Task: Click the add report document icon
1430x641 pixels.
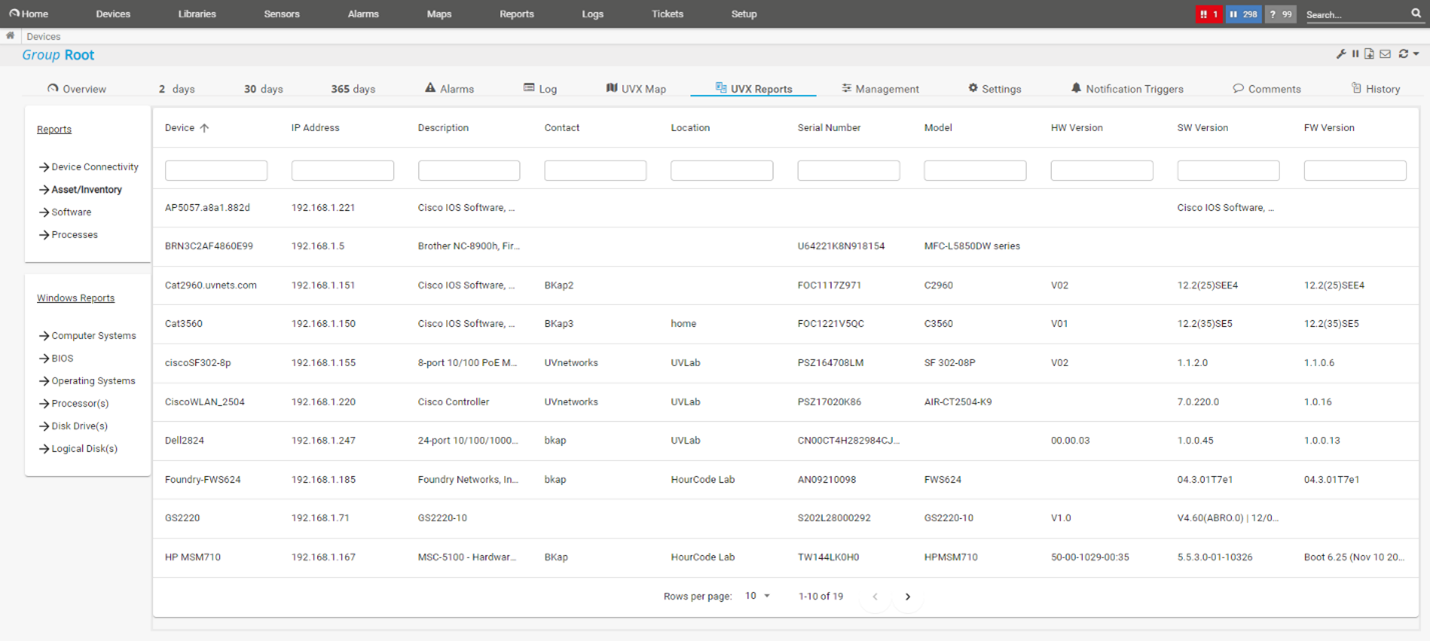Action: 1369,53
